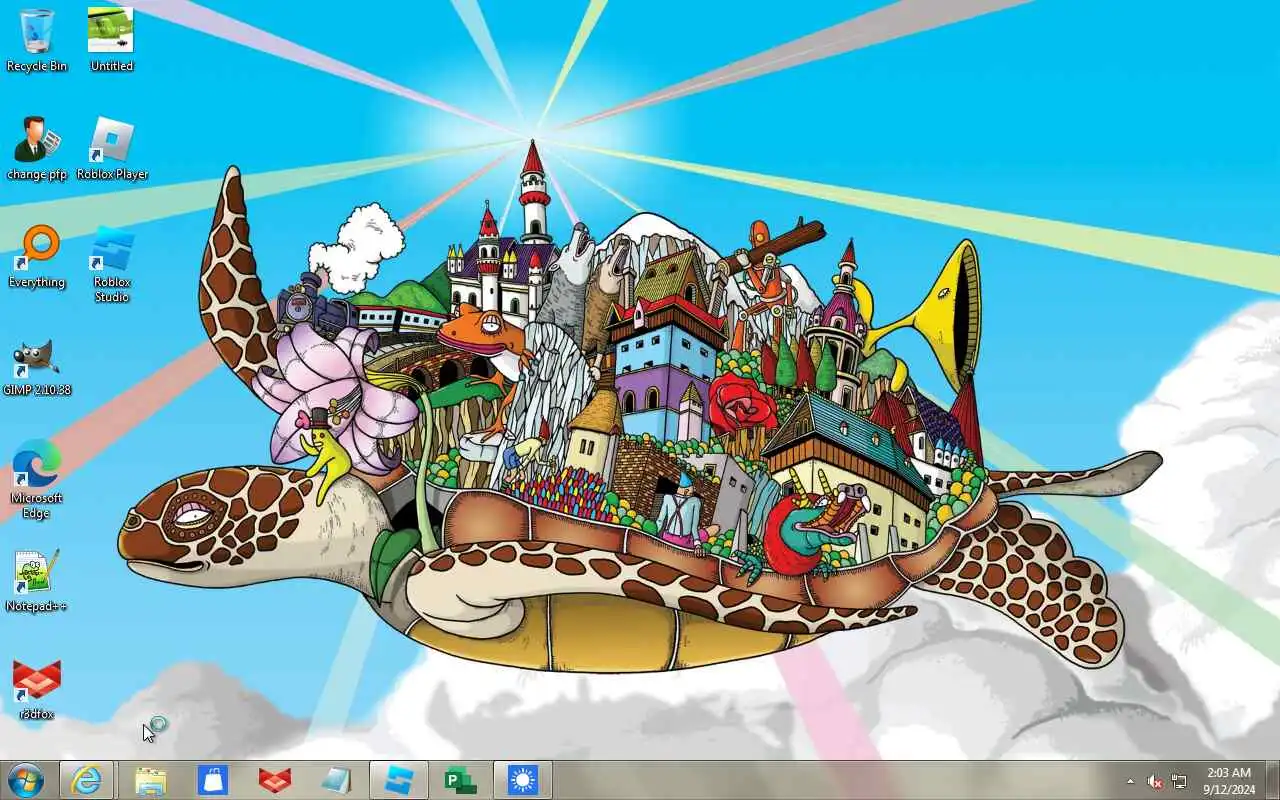Open the Recycle Bin desktop icon

37,40
